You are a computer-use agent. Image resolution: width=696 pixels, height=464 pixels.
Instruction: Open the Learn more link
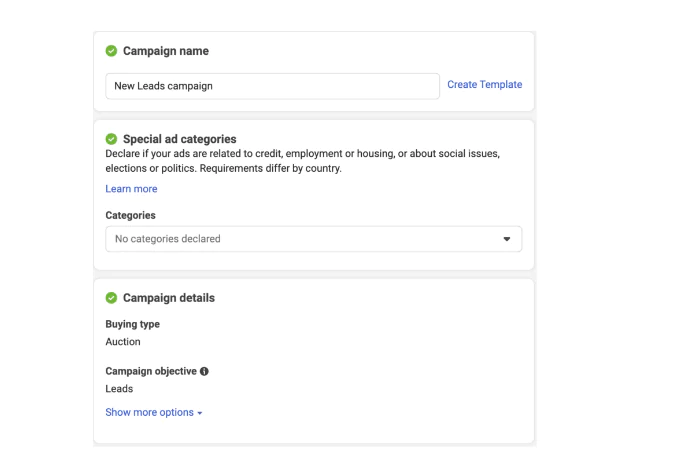pyautogui.click(x=131, y=189)
